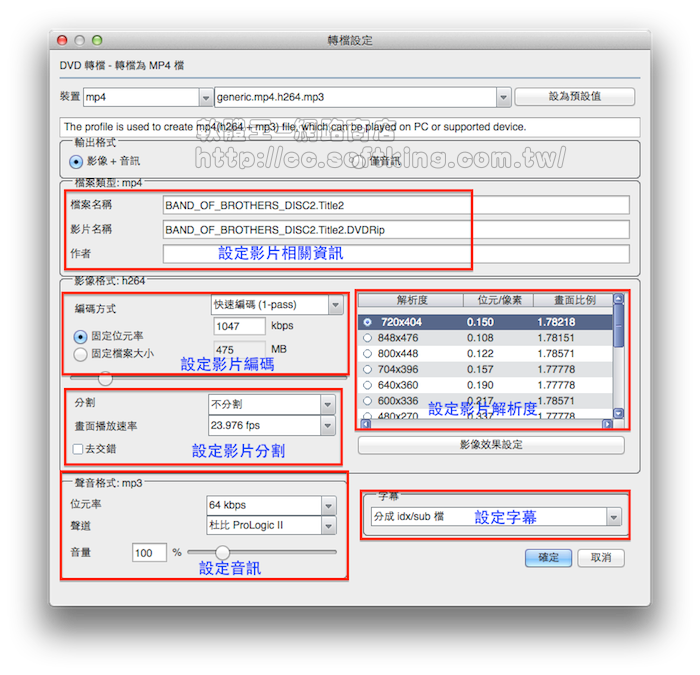The width and height of the screenshot is (700, 675).
Task: Enable the 去交錯 checkbox
Action: click(78, 449)
